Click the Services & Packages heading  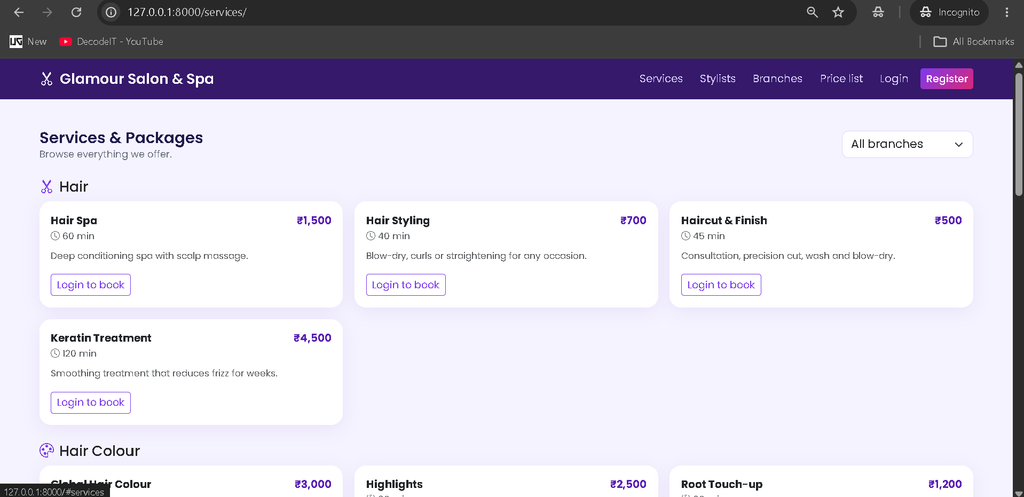[x=121, y=138]
